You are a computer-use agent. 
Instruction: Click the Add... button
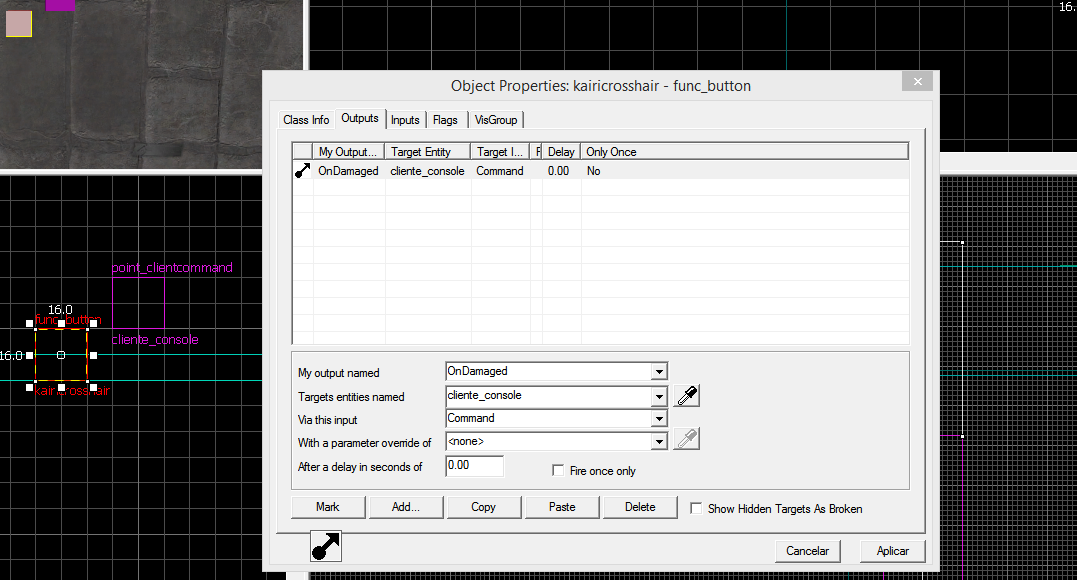click(x=406, y=507)
